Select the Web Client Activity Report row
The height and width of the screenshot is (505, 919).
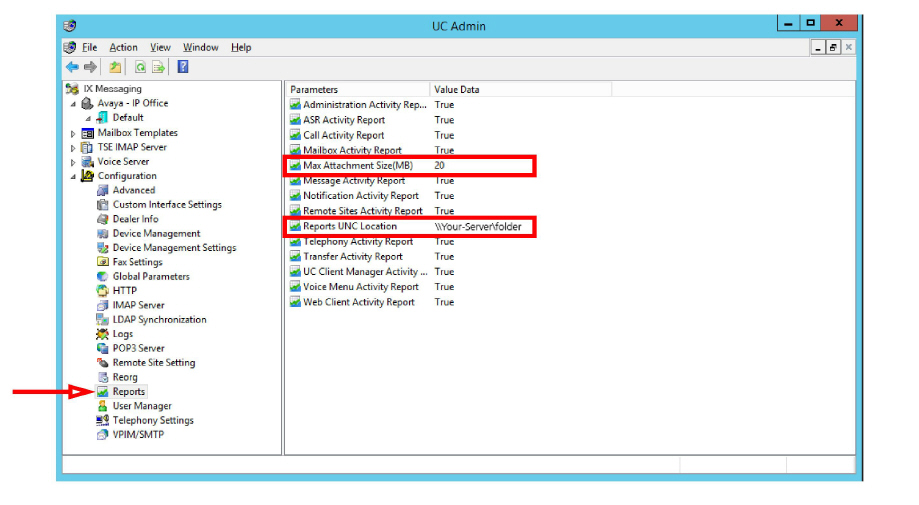[x=359, y=302]
